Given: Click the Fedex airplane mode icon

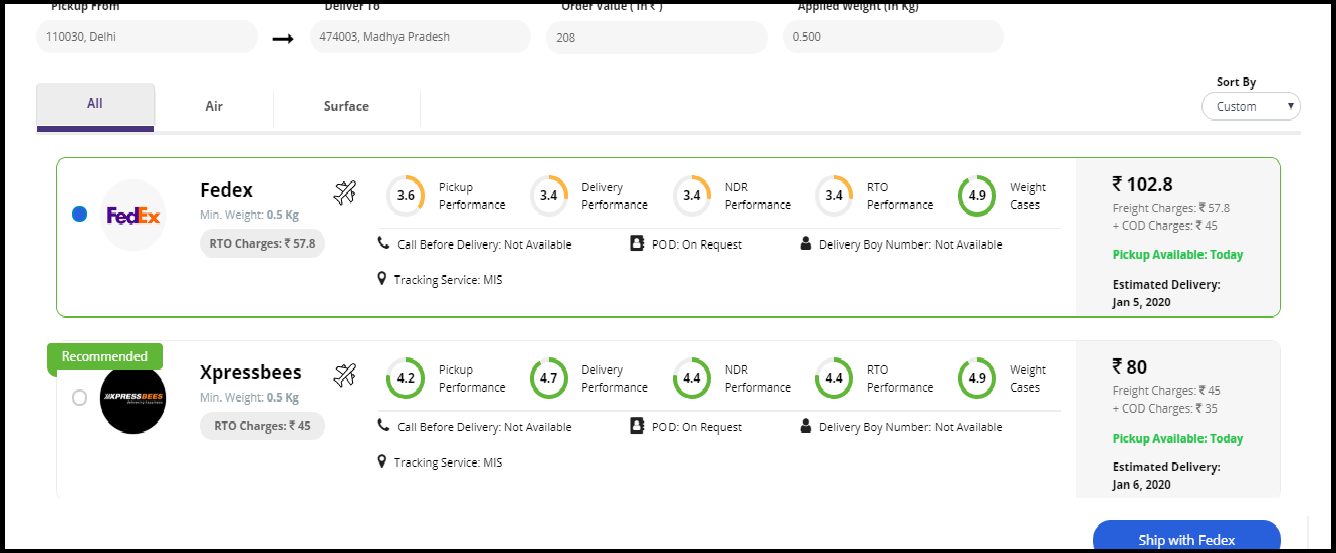Looking at the screenshot, I should [x=345, y=192].
